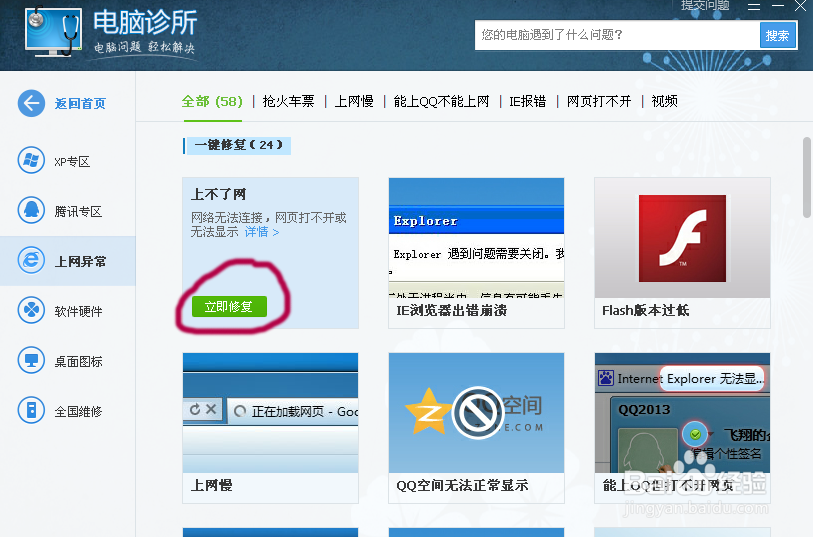
Task: Click the 全国维修 sidebar label
Action: click(78, 412)
